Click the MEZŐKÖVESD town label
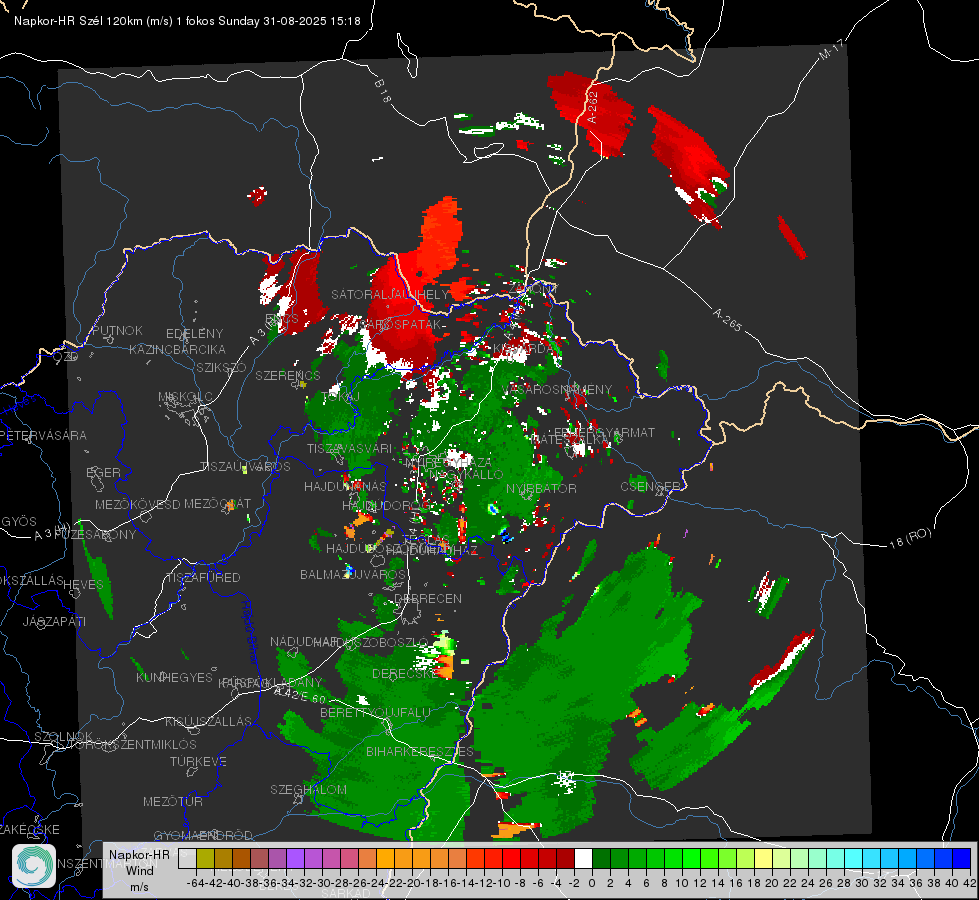Viewport: 979px width, 900px height. [x=137, y=504]
